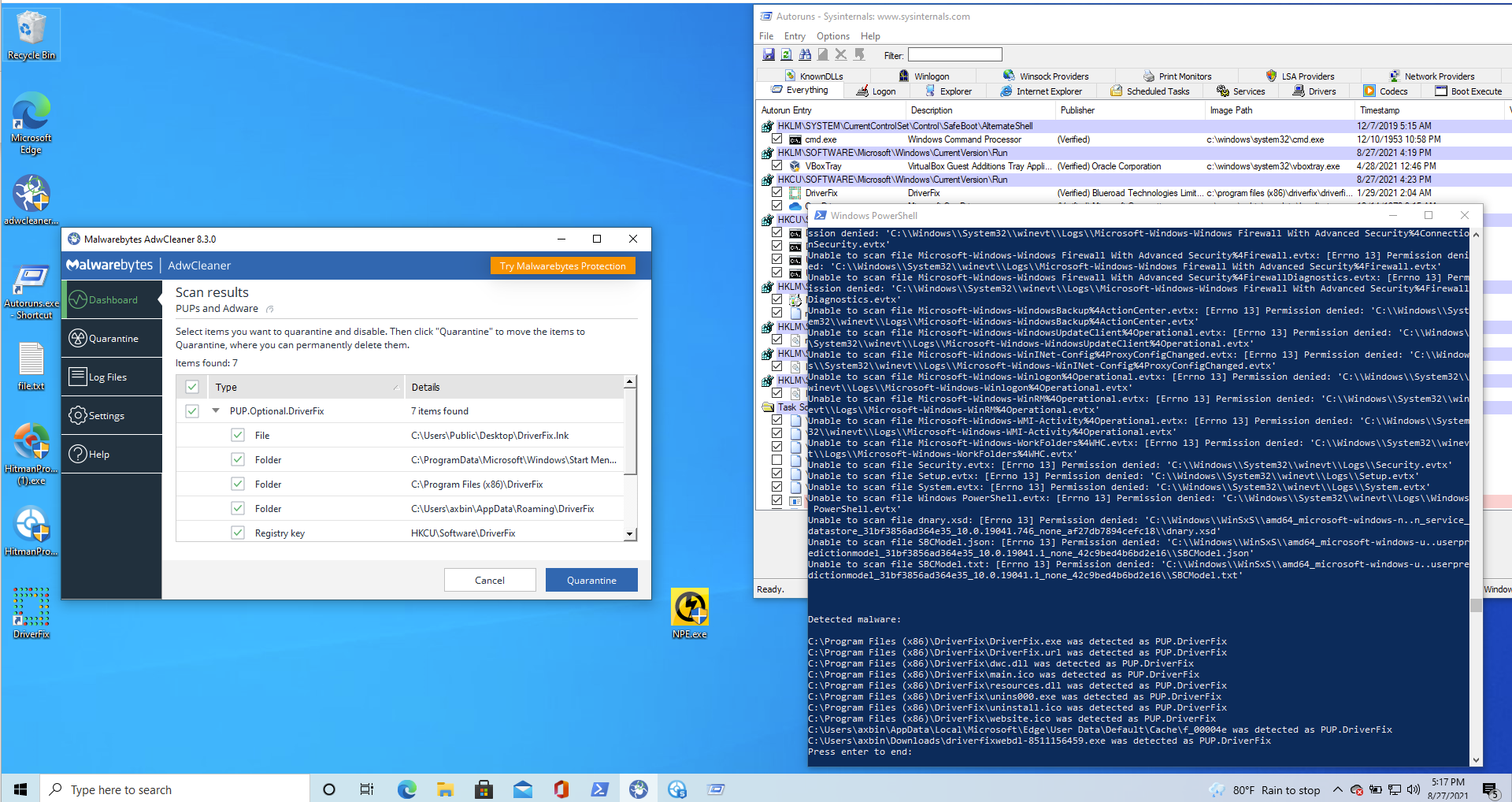
Task: Uncheck the Registry key HKCU\Software\DriverFix entry
Action: (x=237, y=533)
